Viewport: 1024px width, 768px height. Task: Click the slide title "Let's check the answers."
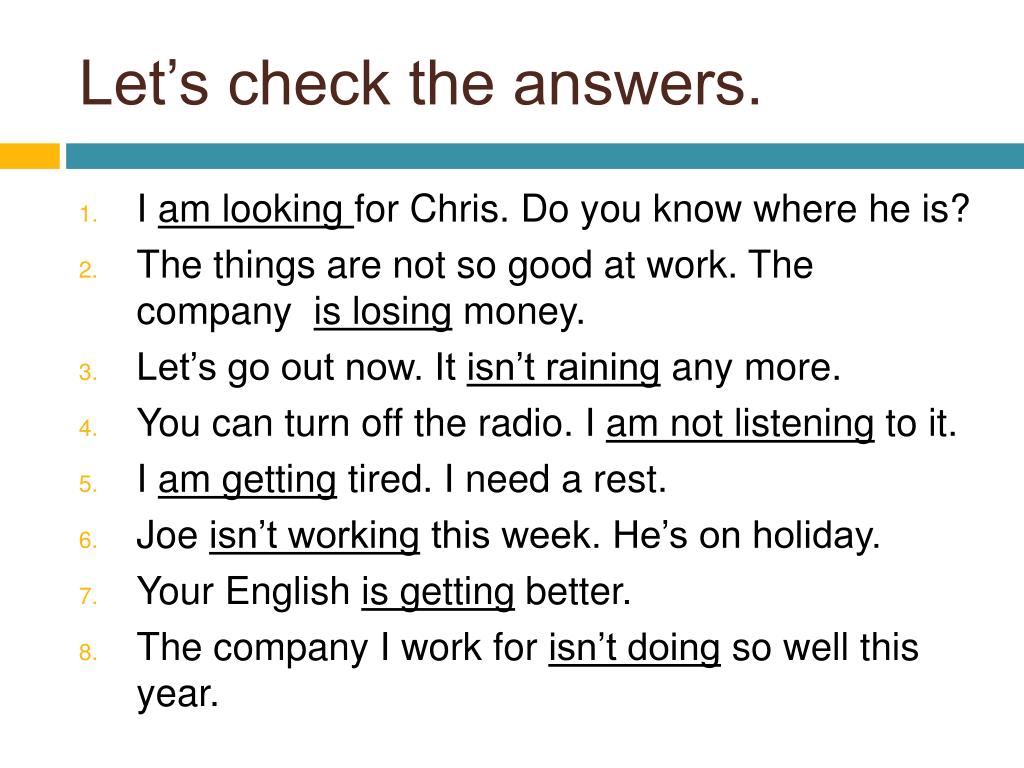(420, 84)
